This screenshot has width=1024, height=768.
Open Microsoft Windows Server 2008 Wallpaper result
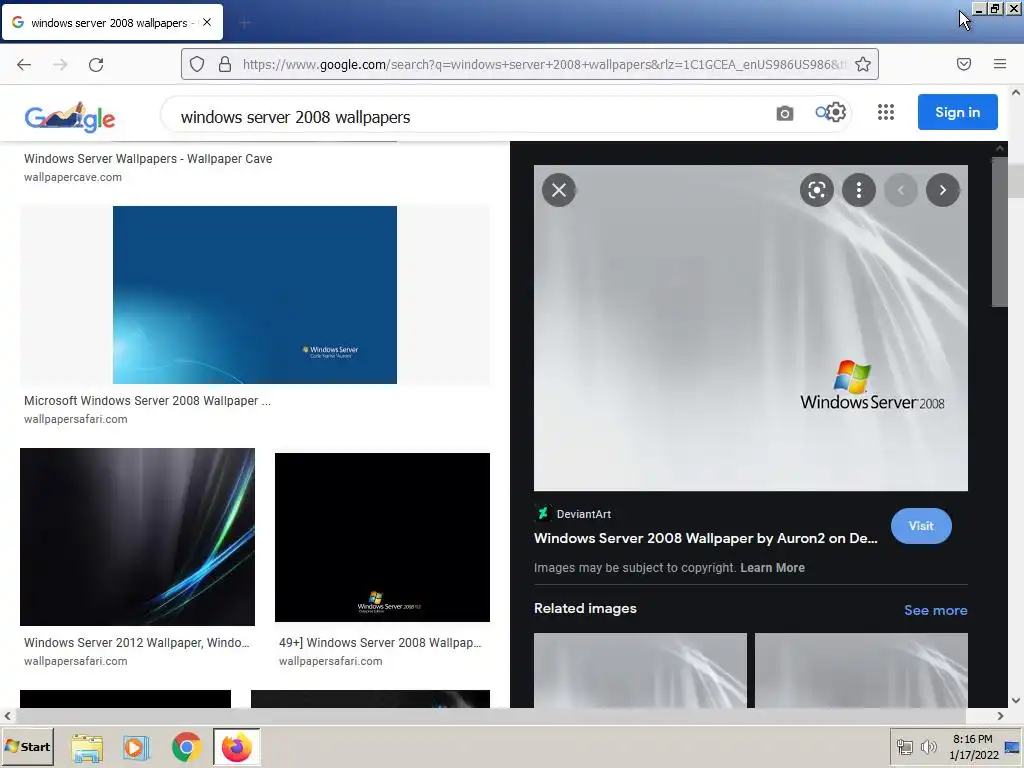click(x=147, y=400)
